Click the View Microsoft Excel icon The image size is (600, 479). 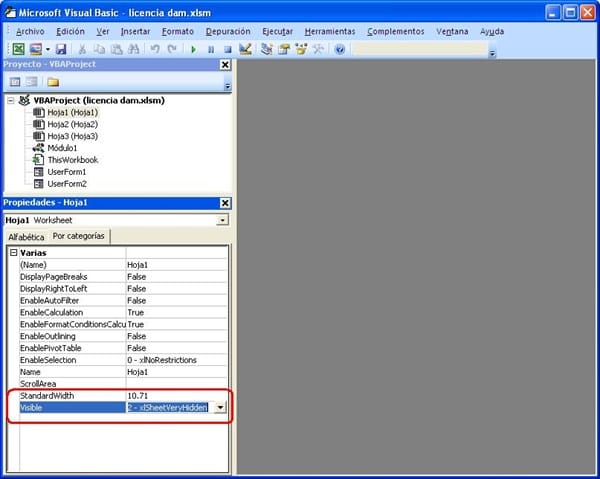(x=18, y=49)
